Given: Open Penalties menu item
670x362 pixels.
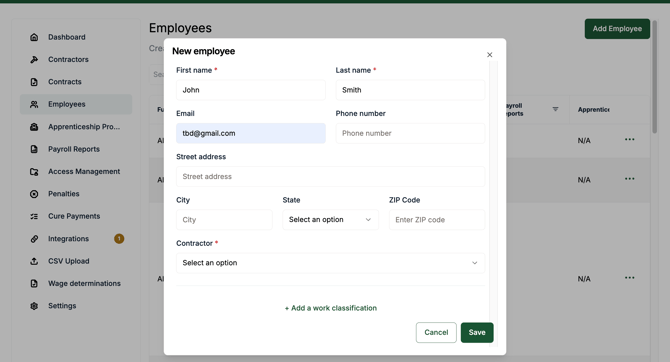Looking at the screenshot, I should (76, 194).
